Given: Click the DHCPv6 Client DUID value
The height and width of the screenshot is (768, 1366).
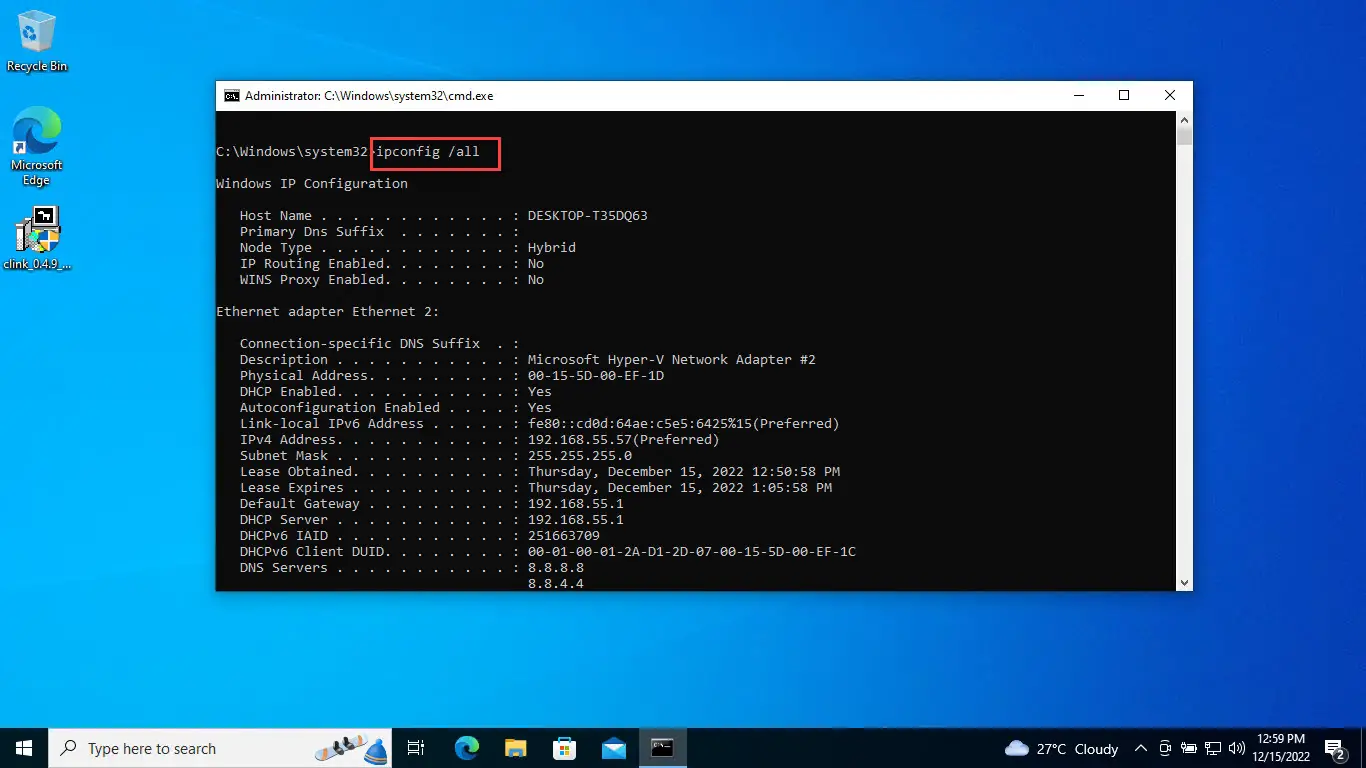Looking at the screenshot, I should click(692, 552).
